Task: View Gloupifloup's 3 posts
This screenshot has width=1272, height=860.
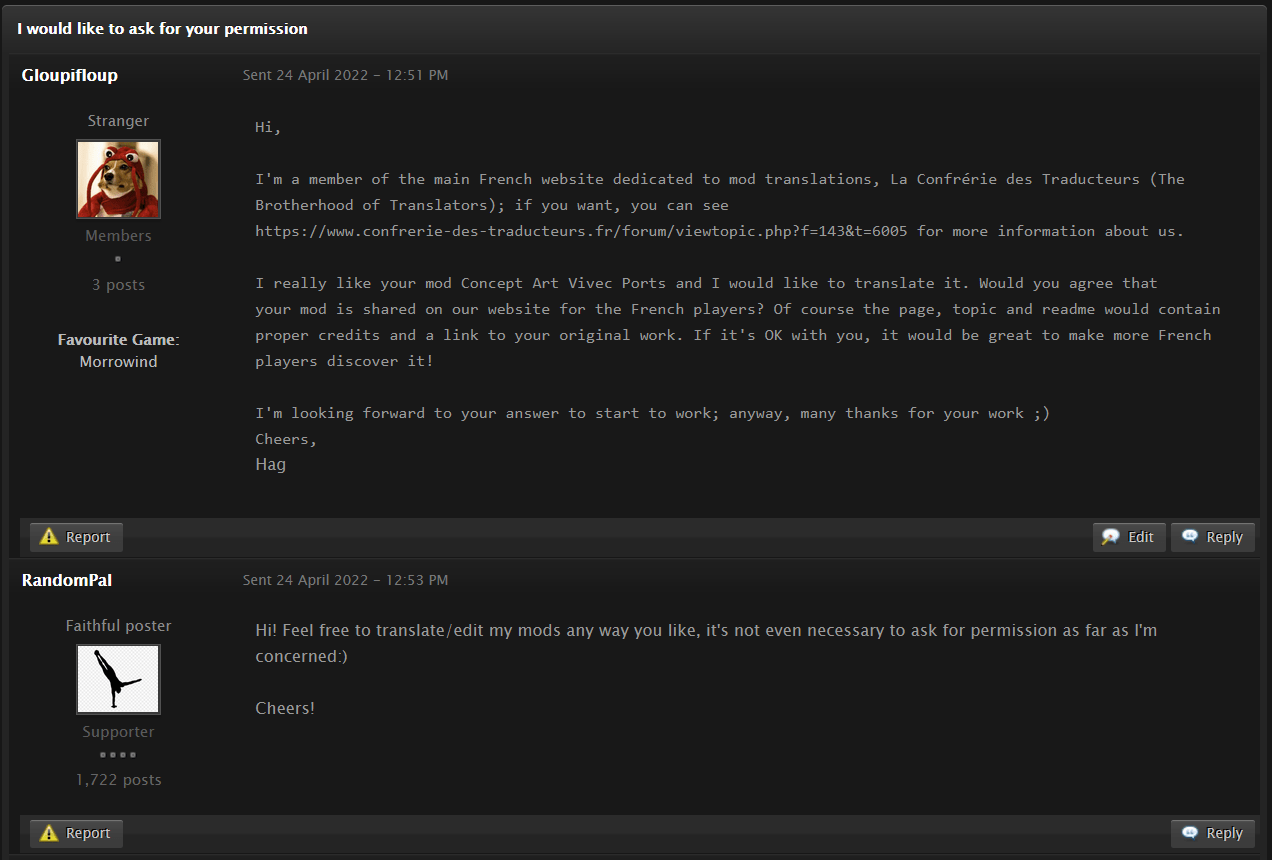Action: pos(118,285)
